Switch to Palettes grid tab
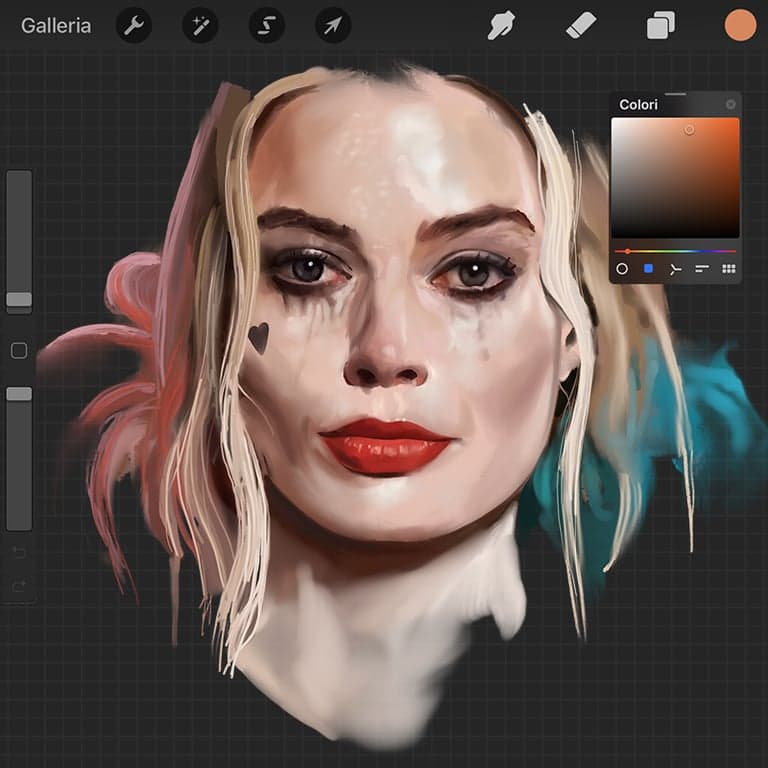 click(x=729, y=268)
